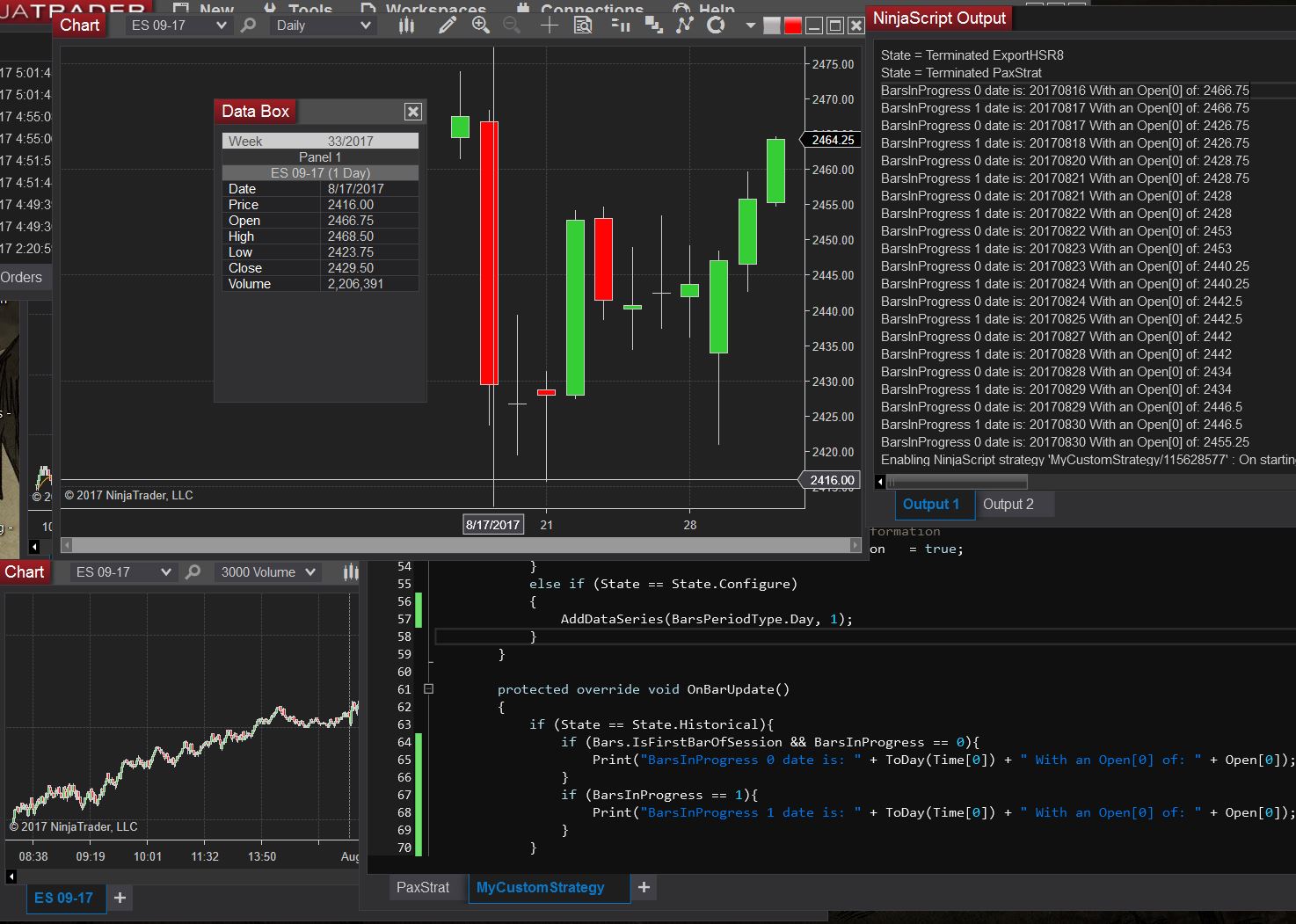The image size is (1296, 924).
Task: Switch to the PaxStrat editor tab
Action: pyautogui.click(x=422, y=888)
